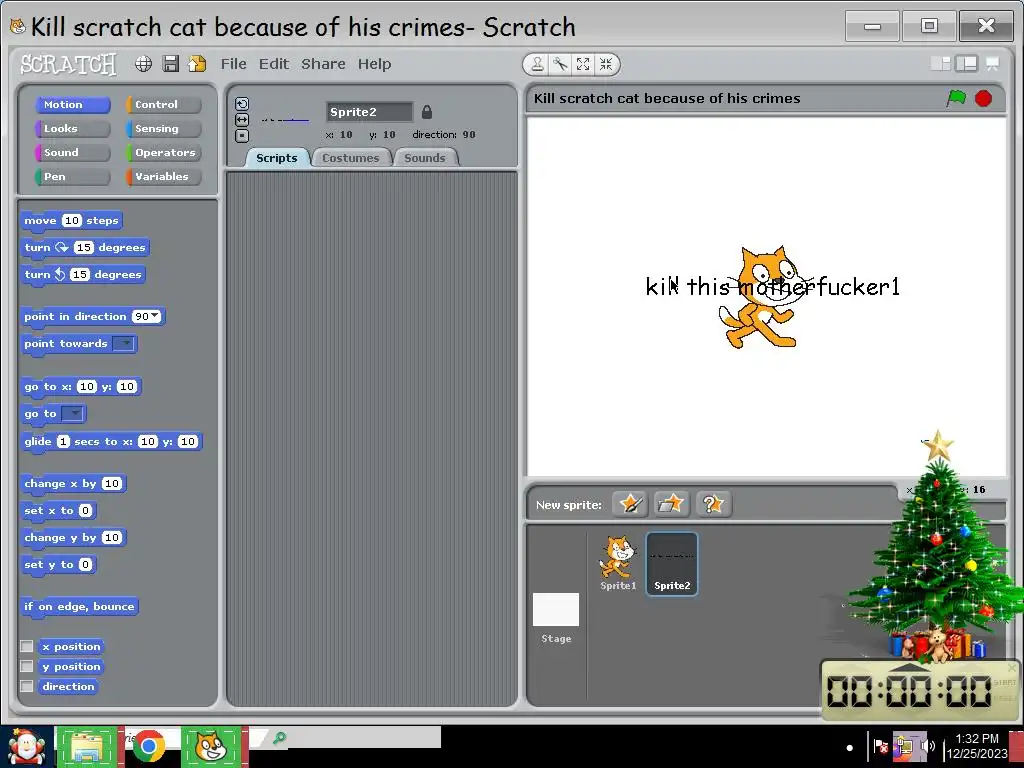Open the Operators blocks category
Viewport: 1024px width, 768px height.
point(163,153)
